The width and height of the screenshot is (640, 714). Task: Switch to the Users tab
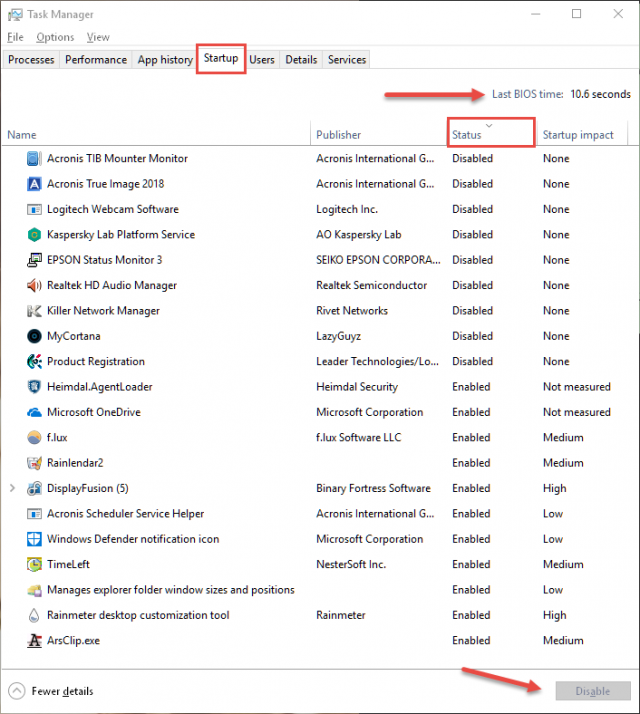point(262,60)
